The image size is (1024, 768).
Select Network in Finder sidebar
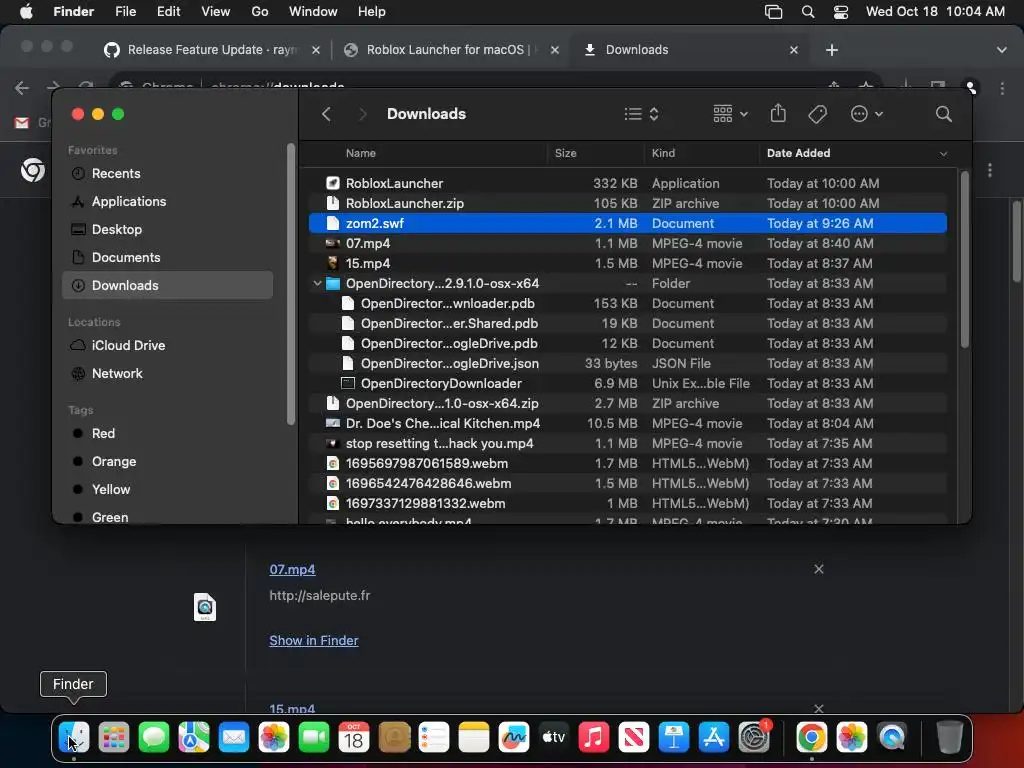coord(167,374)
